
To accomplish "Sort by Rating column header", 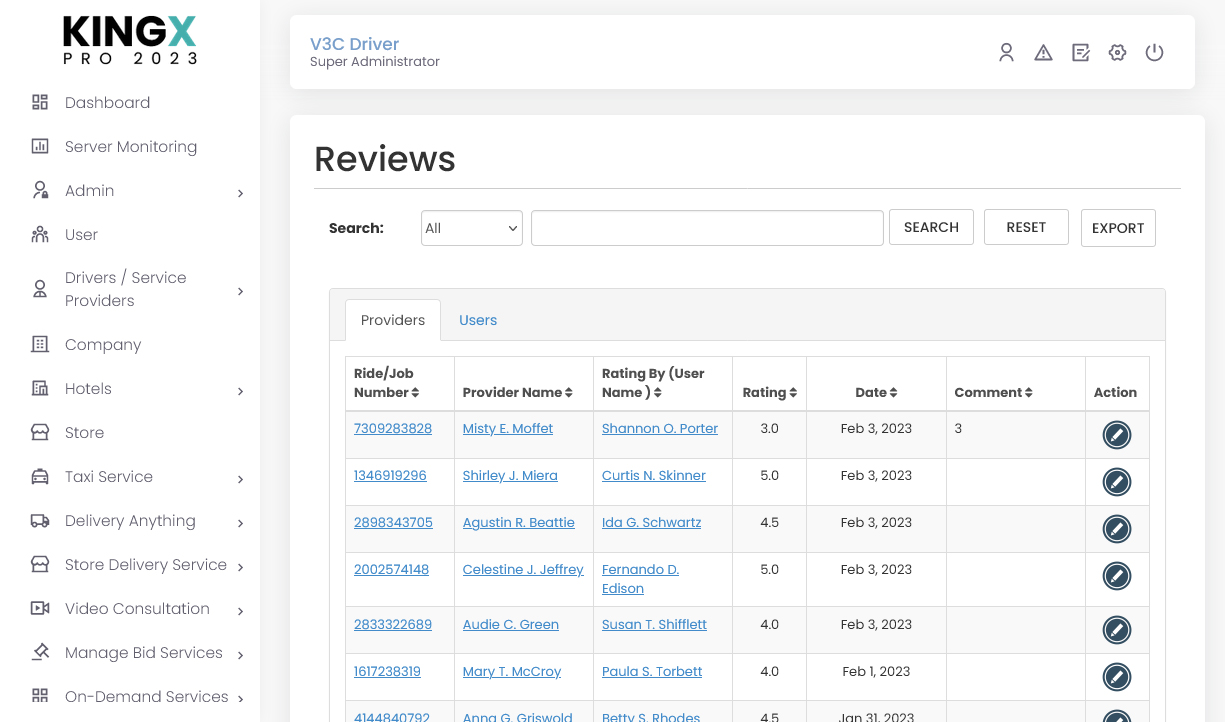I will [770, 392].
